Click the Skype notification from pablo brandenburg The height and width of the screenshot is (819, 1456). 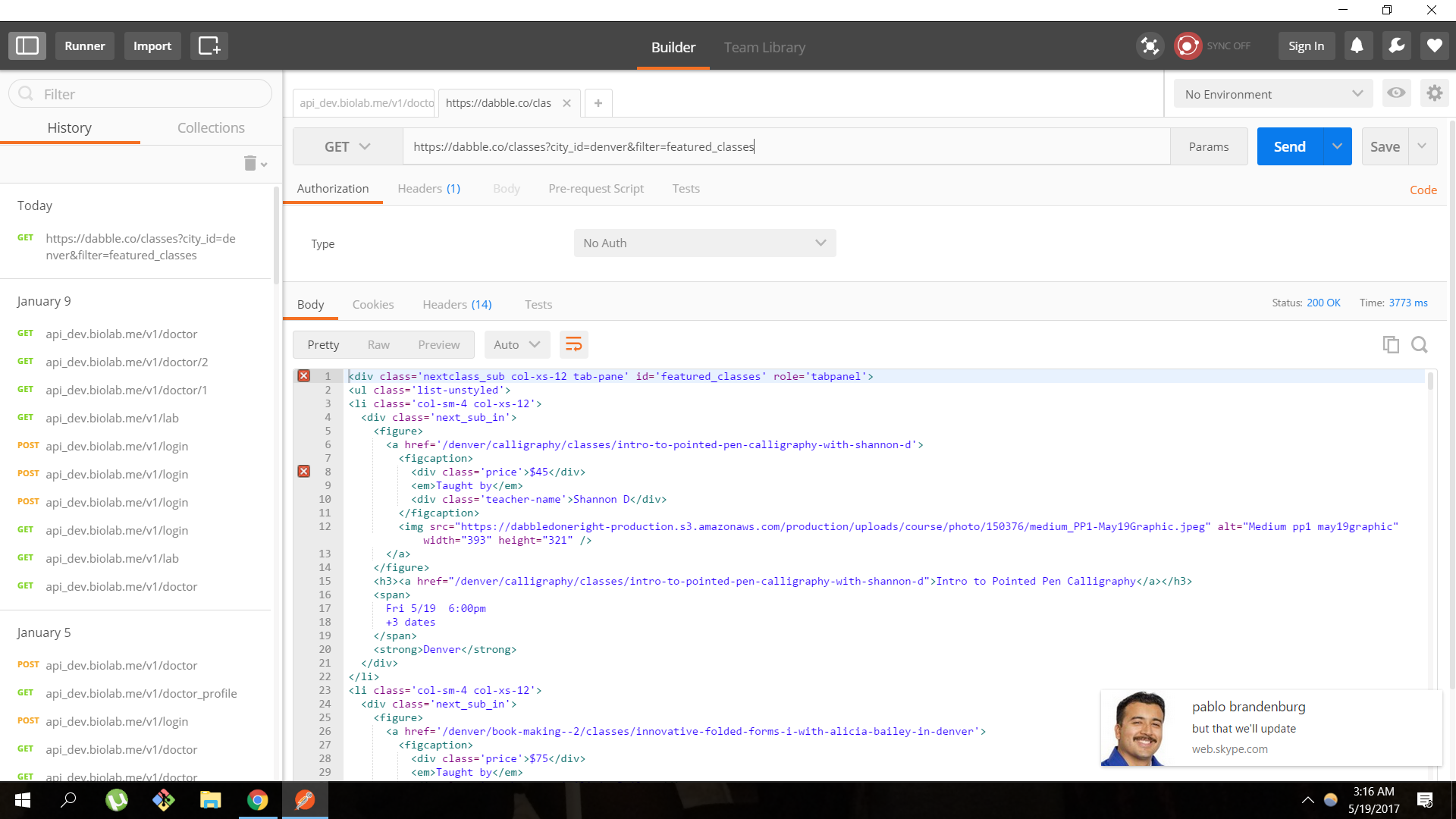pyautogui.click(x=1271, y=728)
